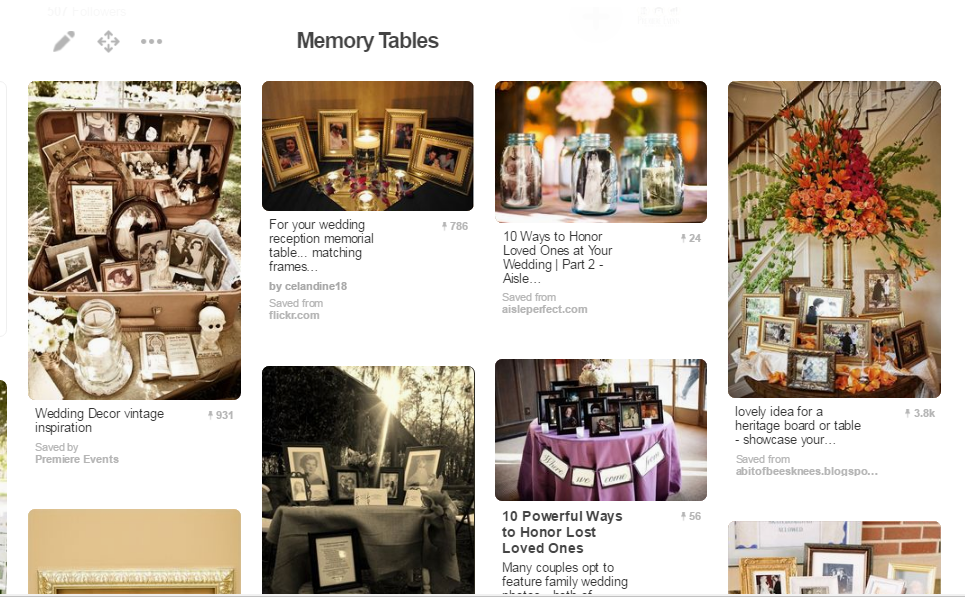Open the mason jars photo pin image
This screenshot has height=597, width=965.
[x=601, y=152]
